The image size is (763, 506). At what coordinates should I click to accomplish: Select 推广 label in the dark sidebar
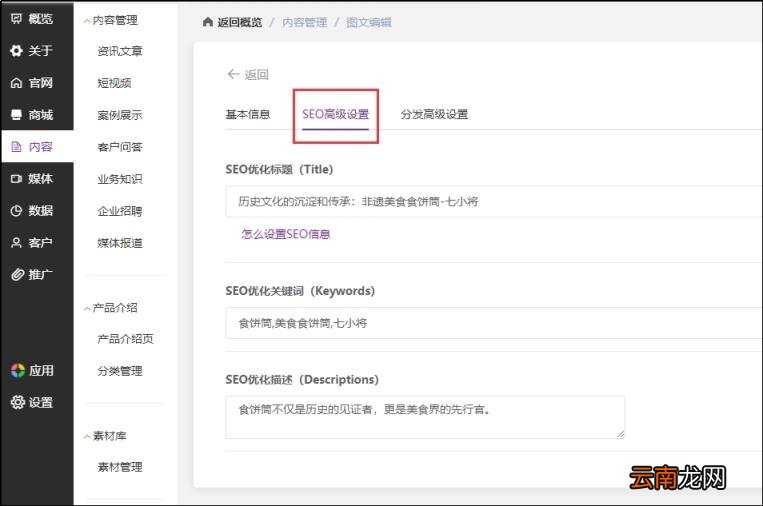point(40,274)
